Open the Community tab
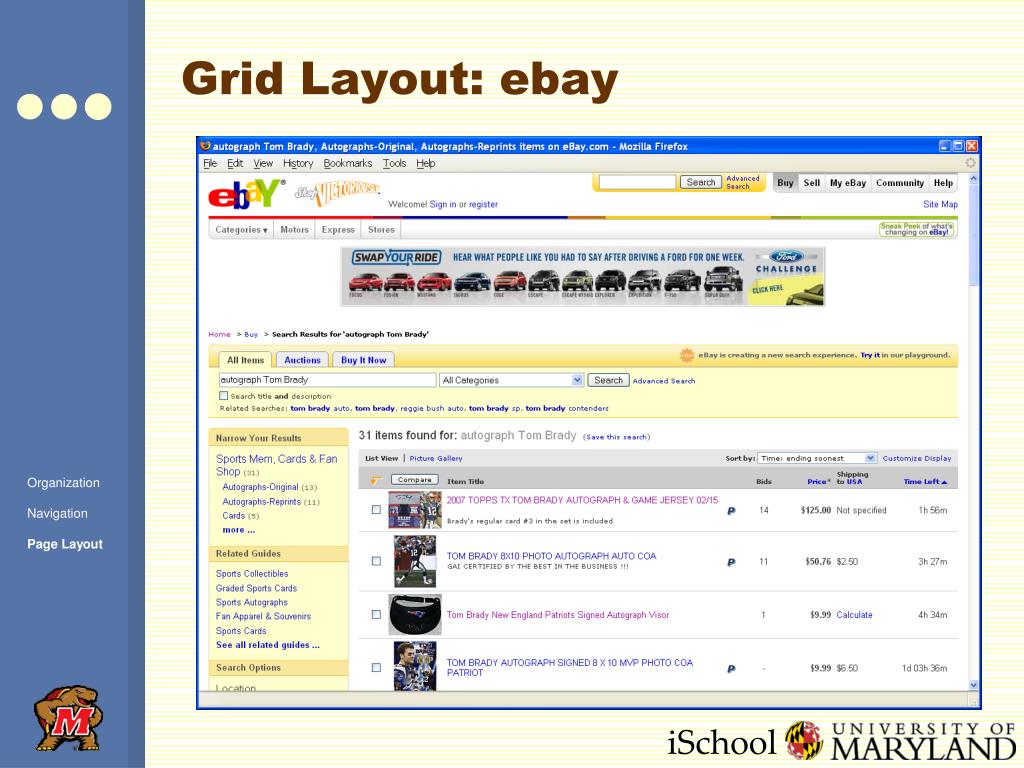1024x768 pixels. click(900, 183)
